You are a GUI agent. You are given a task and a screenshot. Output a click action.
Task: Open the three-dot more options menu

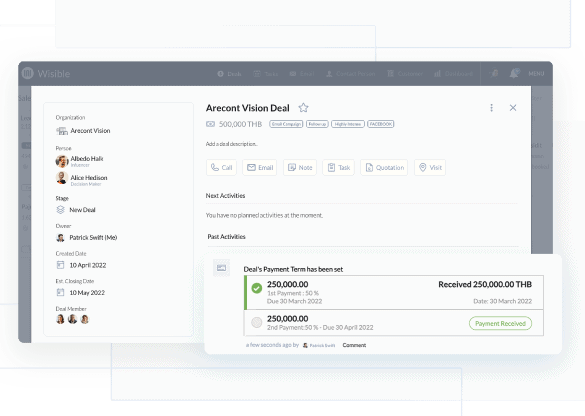point(491,108)
